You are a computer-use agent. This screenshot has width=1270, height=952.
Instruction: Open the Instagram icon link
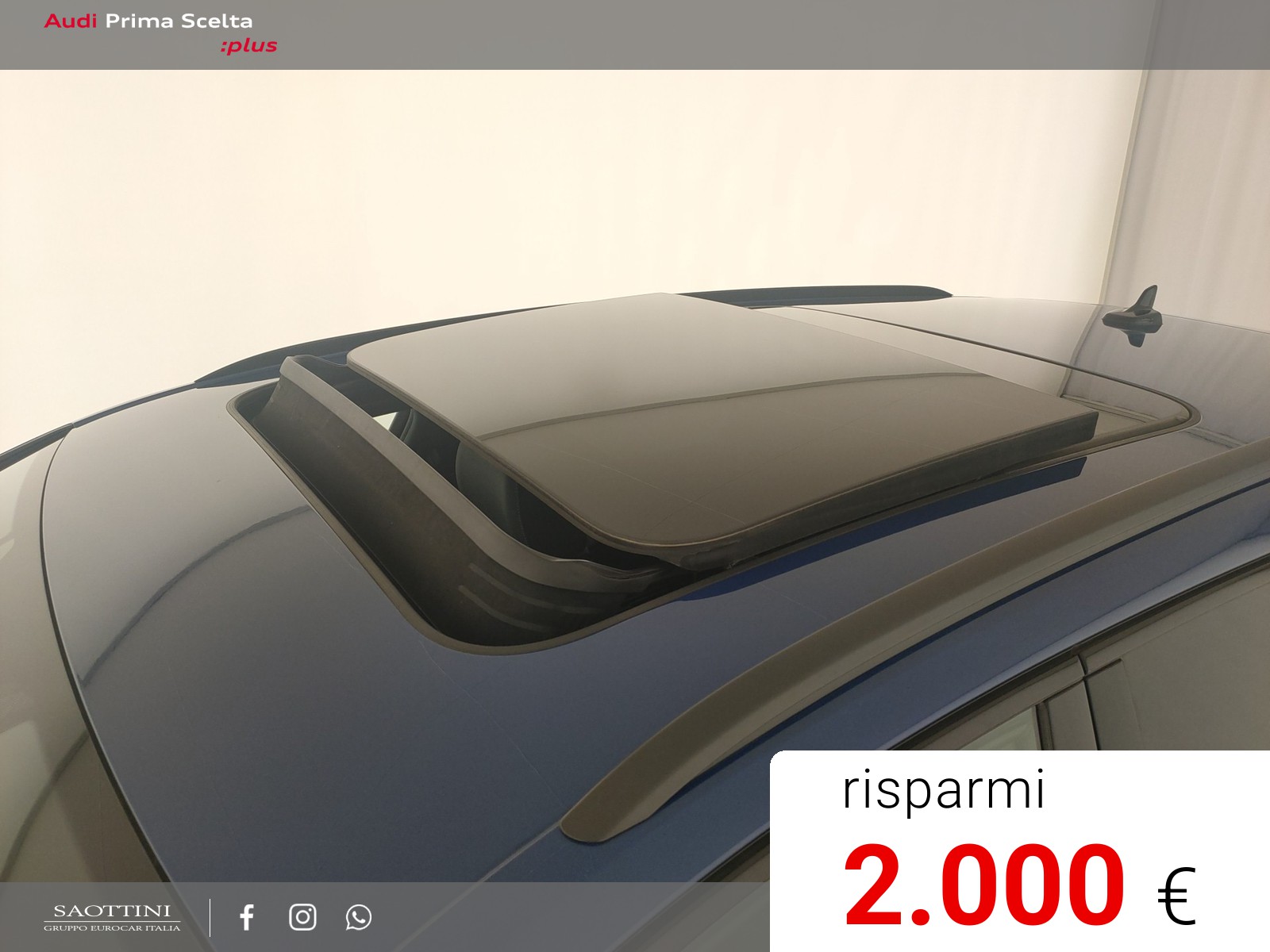302,917
